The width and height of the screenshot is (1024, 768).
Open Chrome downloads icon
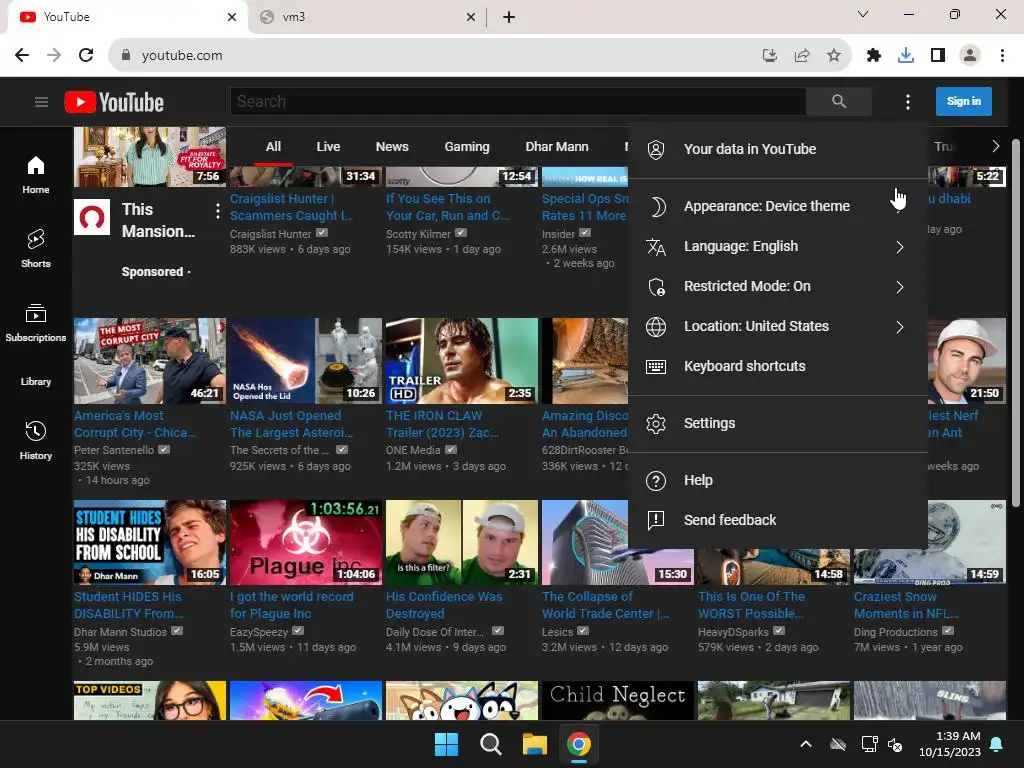point(906,56)
